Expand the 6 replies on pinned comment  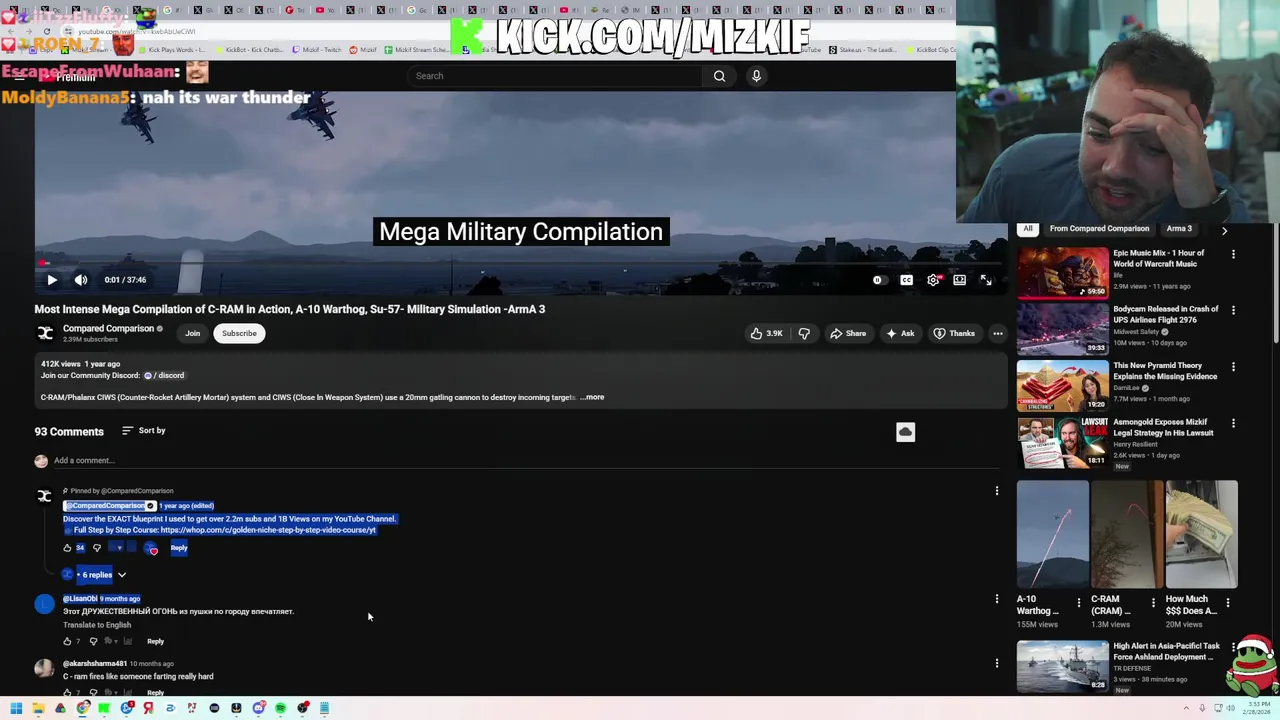96,575
